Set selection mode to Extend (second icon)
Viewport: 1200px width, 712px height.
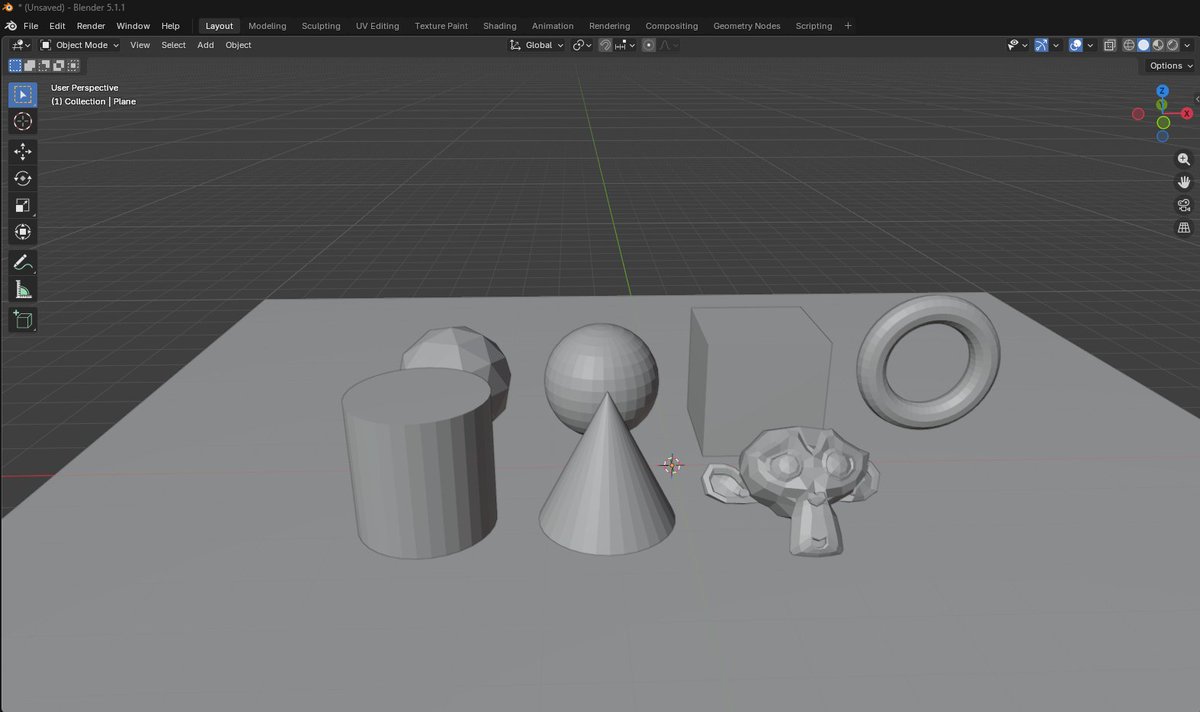click(30, 66)
